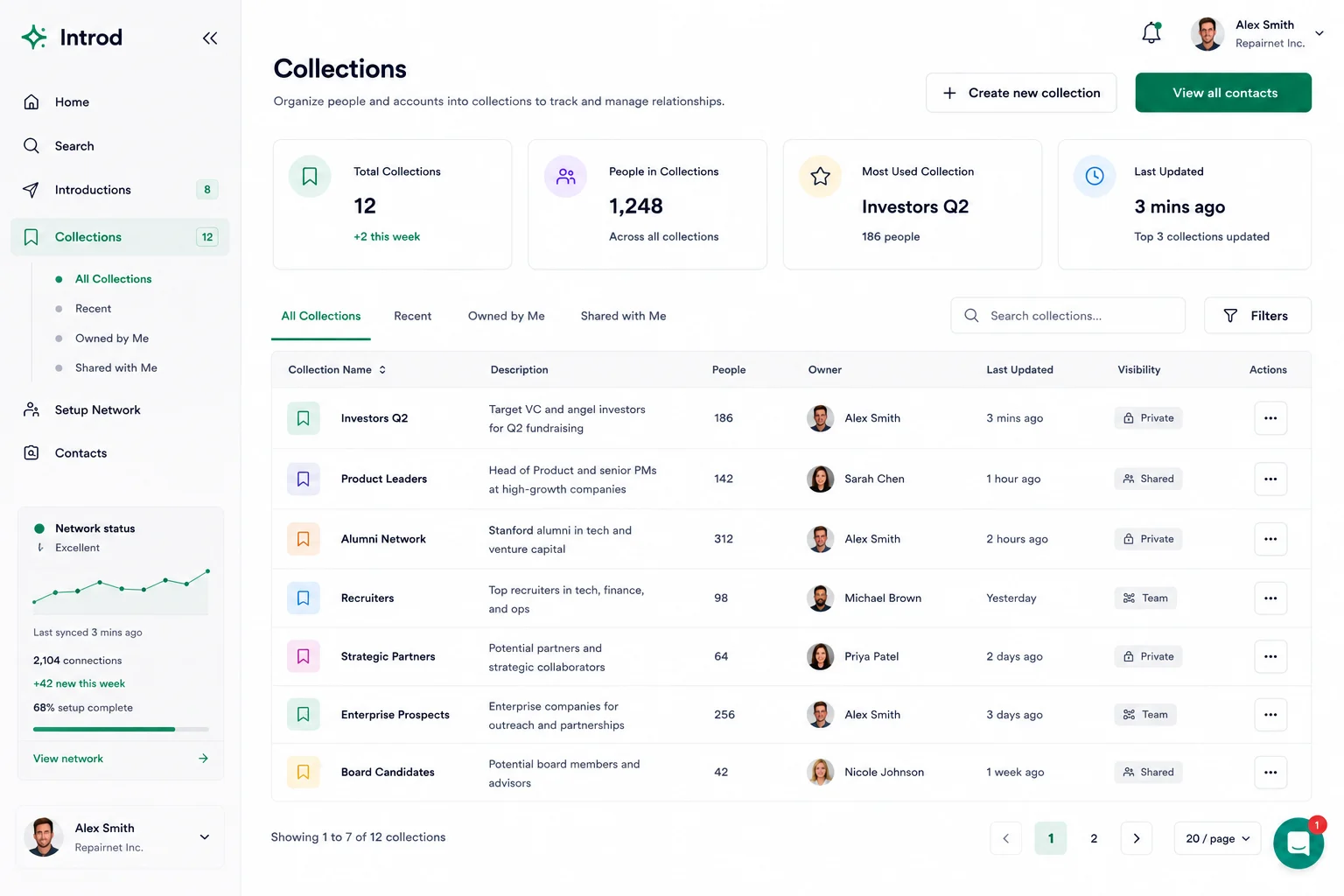Click View all contacts button
The height and width of the screenshot is (896, 1344).
point(1223,93)
